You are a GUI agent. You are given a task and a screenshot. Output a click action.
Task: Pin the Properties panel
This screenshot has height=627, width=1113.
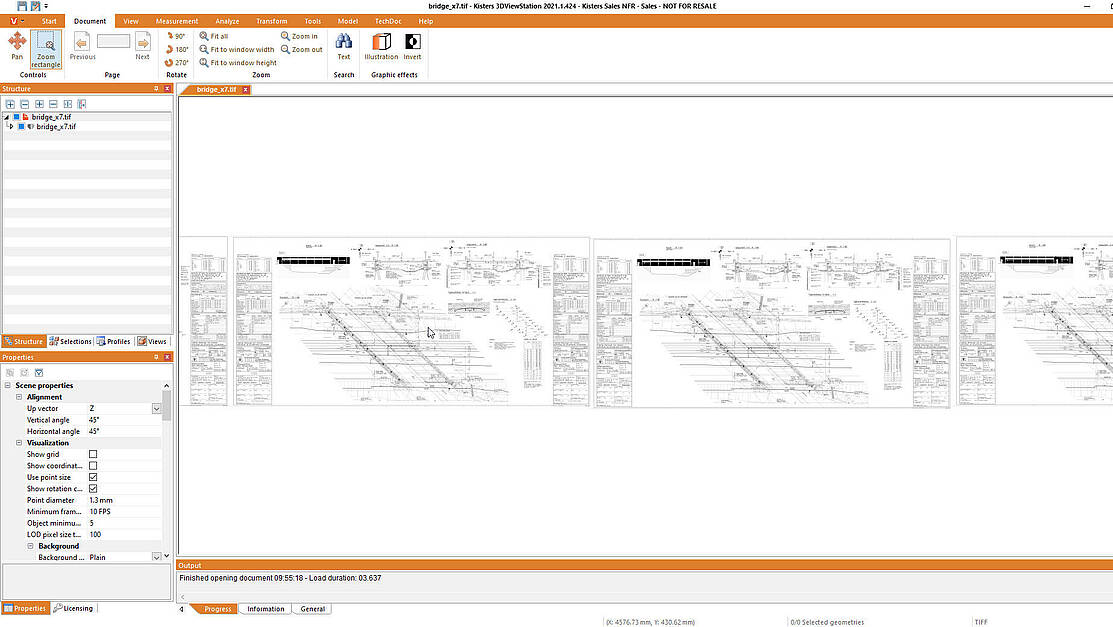tap(156, 357)
